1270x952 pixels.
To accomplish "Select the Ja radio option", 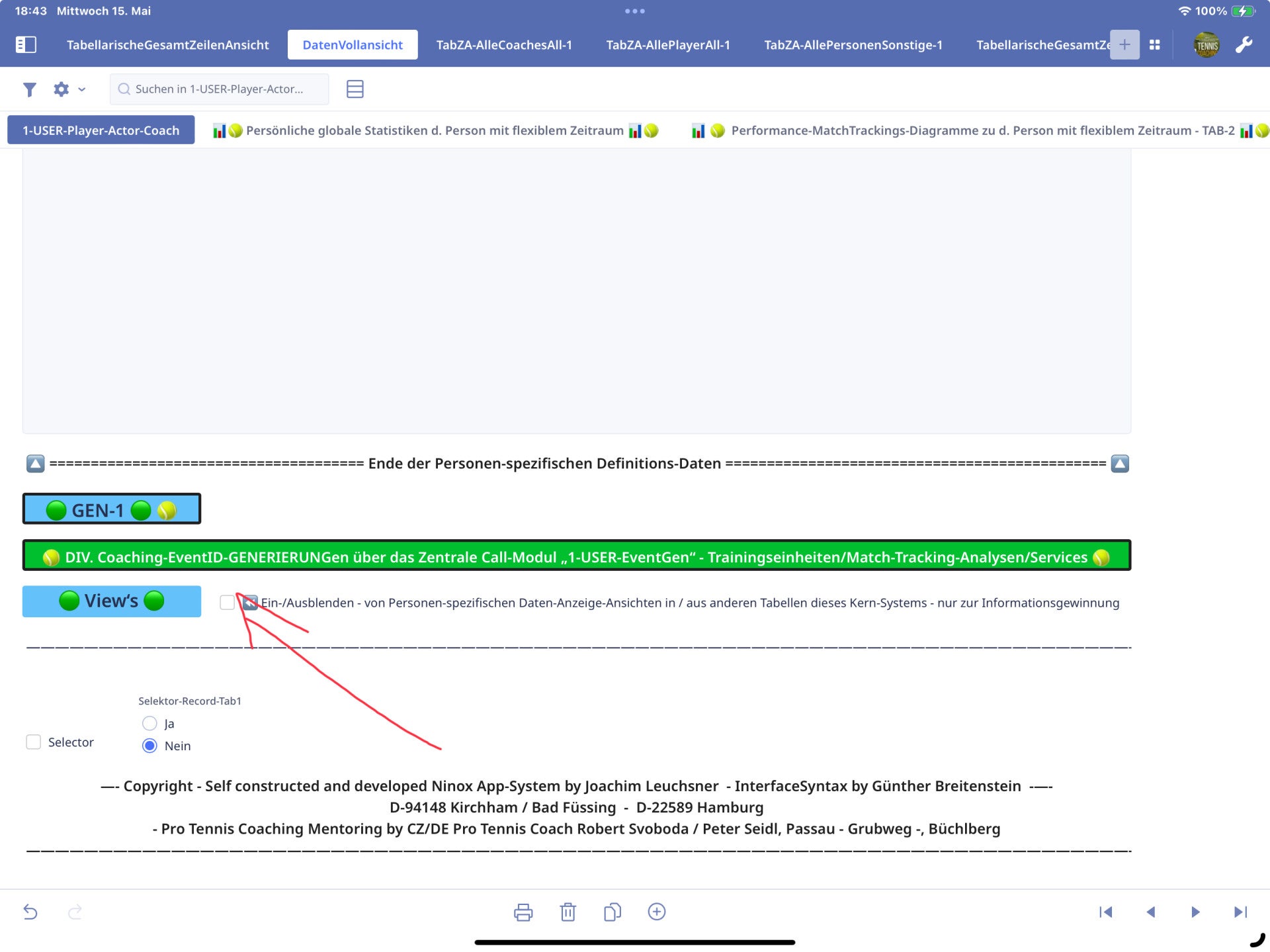I will click(150, 723).
